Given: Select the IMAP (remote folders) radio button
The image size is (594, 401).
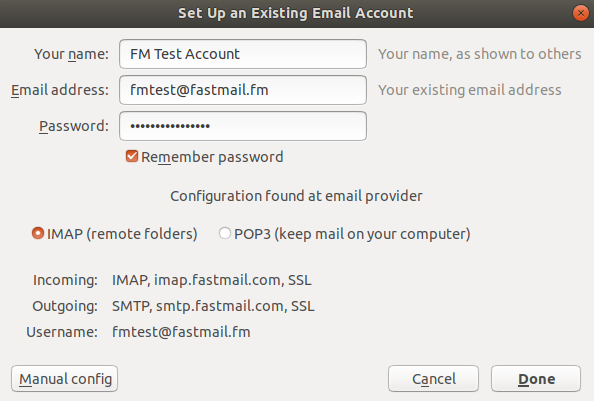Looking at the screenshot, I should [38, 233].
